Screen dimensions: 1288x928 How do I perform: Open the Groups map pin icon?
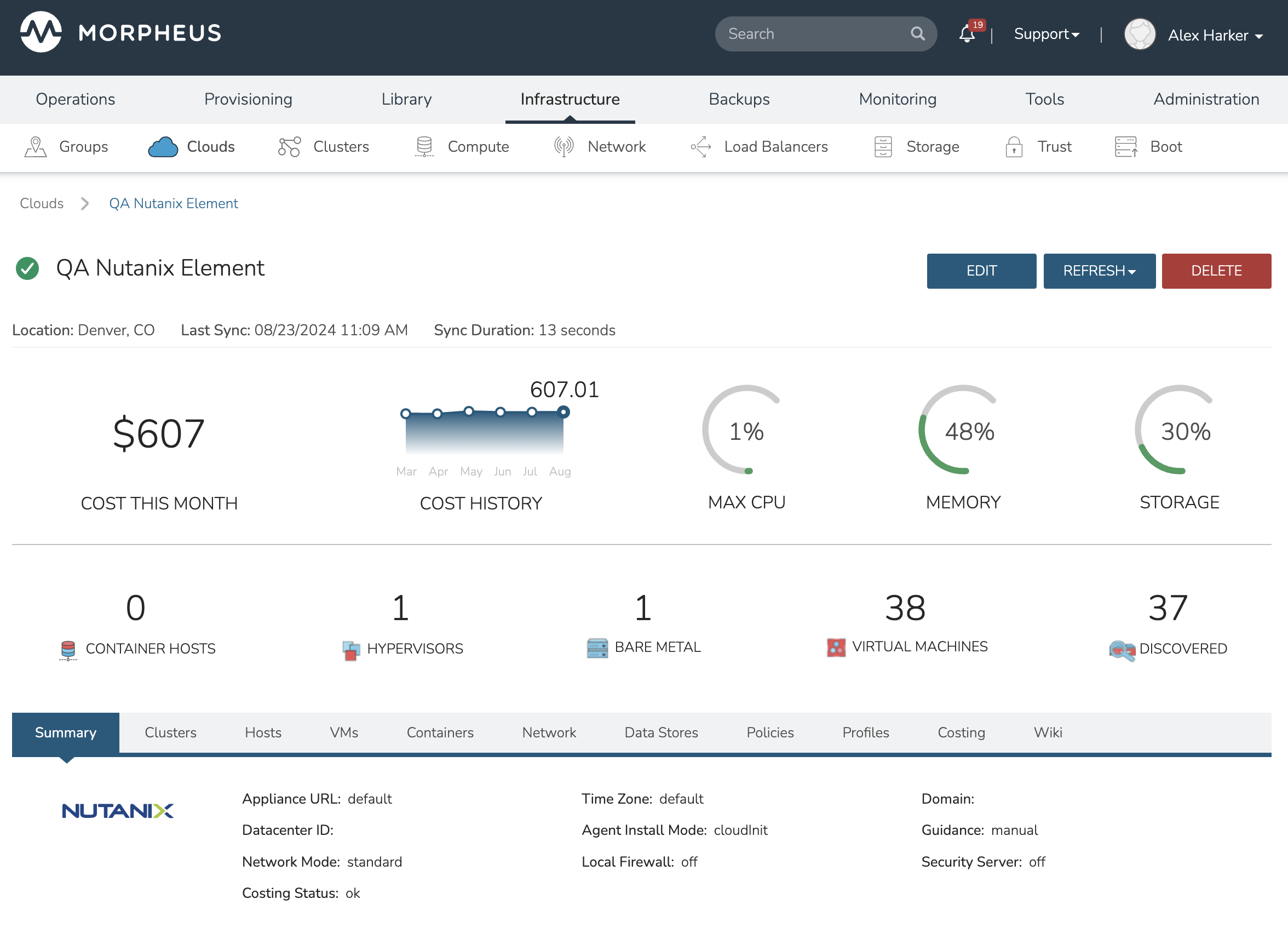[35, 146]
